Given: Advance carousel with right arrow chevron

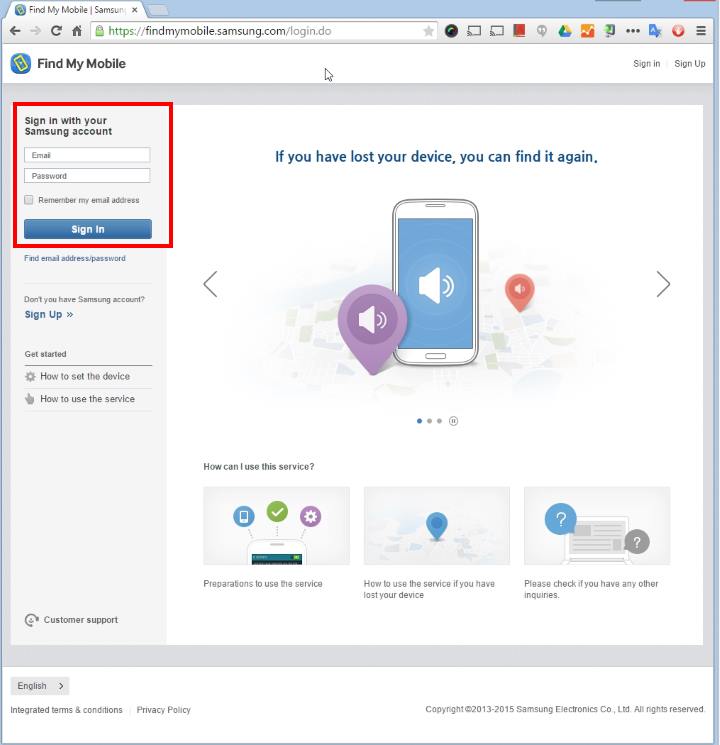Looking at the screenshot, I should tap(663, 284).
